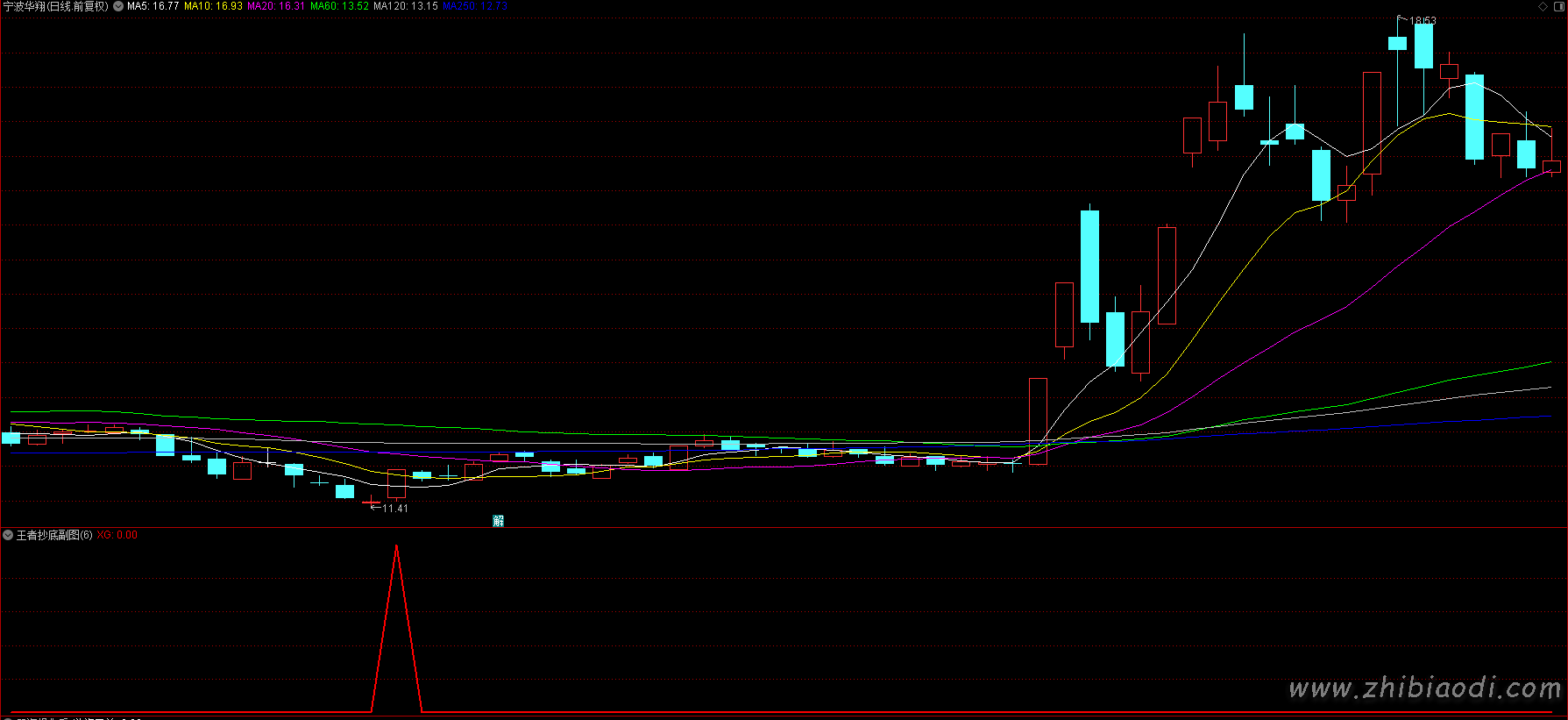1568x720 pixels.
Task: Select the green MA60: 13.52 label
Action: pyautogui.click(x=339, y=6)
